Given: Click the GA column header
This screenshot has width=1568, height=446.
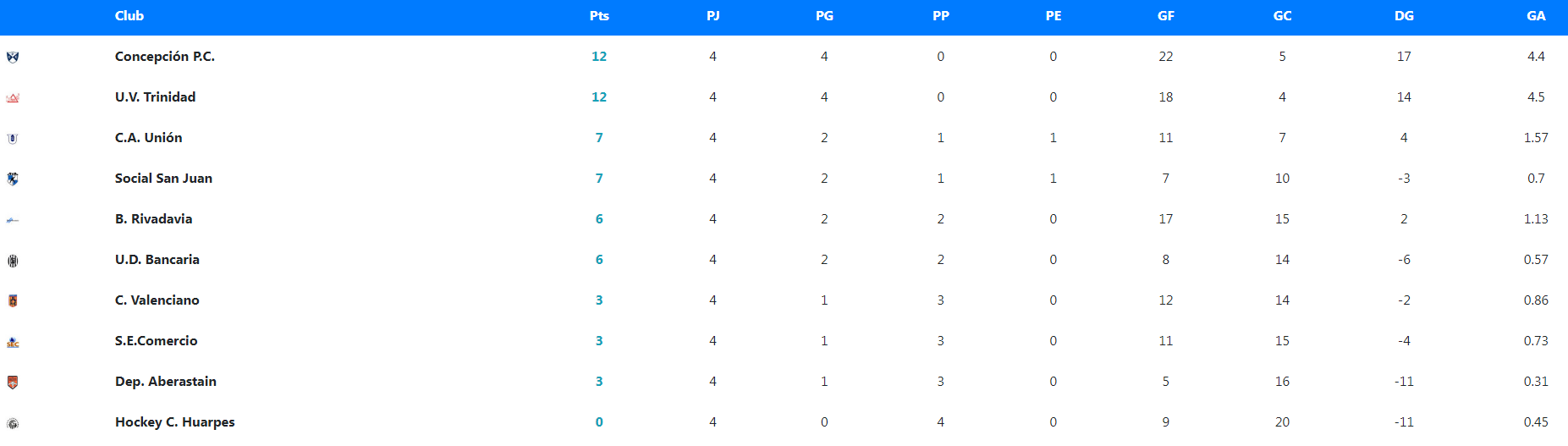Looking at the screenshot, I should click(1536, 16).
